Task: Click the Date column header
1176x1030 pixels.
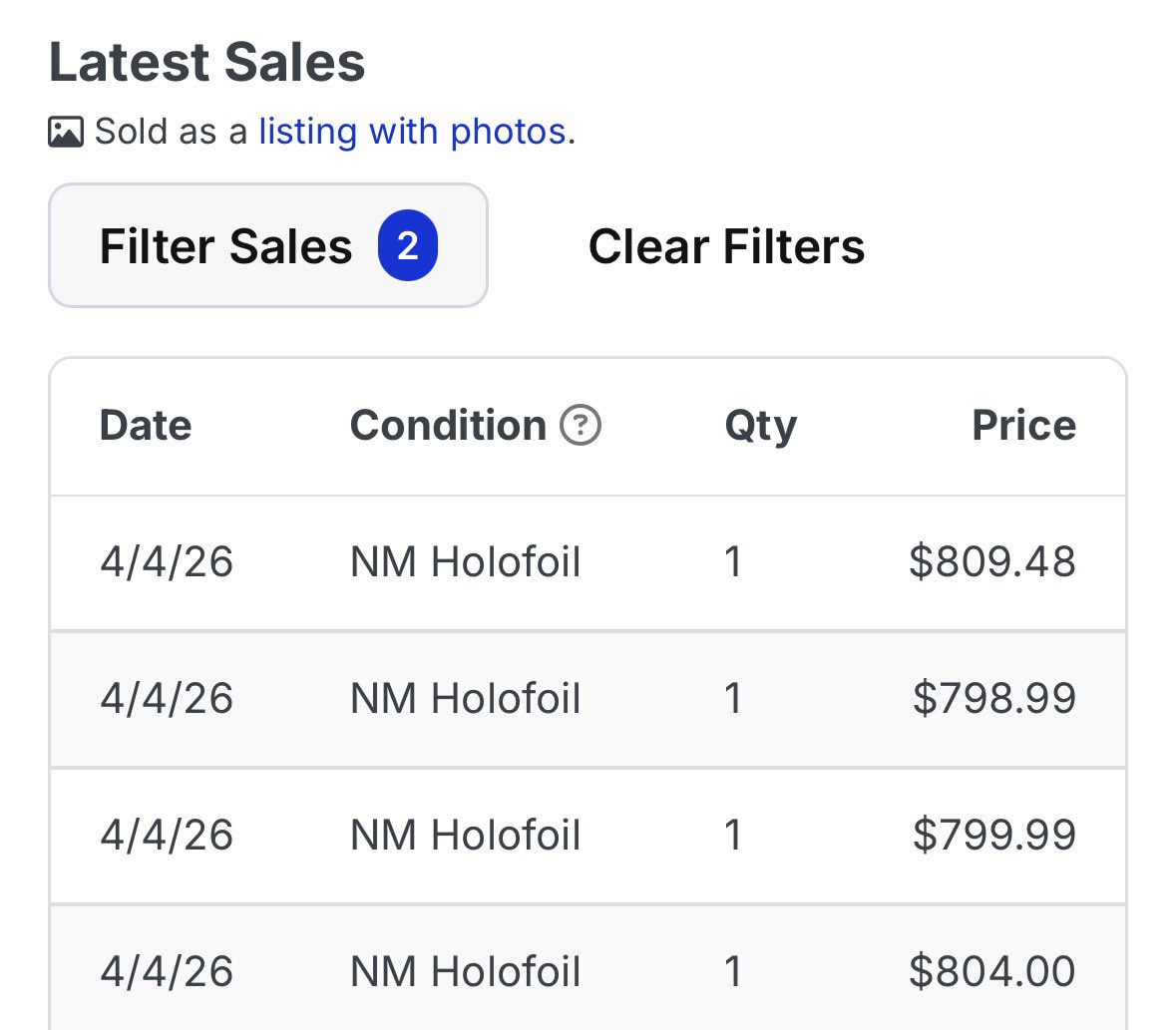Action: [x=146, y=426]
